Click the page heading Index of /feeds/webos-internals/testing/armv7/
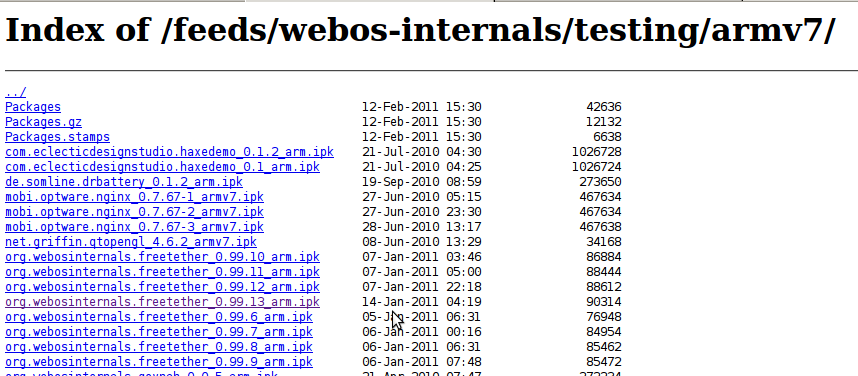The image size is (858, 376). [x=420, y=30]
